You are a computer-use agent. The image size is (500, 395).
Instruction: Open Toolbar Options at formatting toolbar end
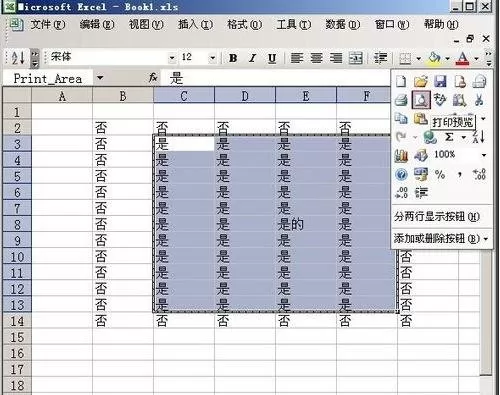coord(488,58)
